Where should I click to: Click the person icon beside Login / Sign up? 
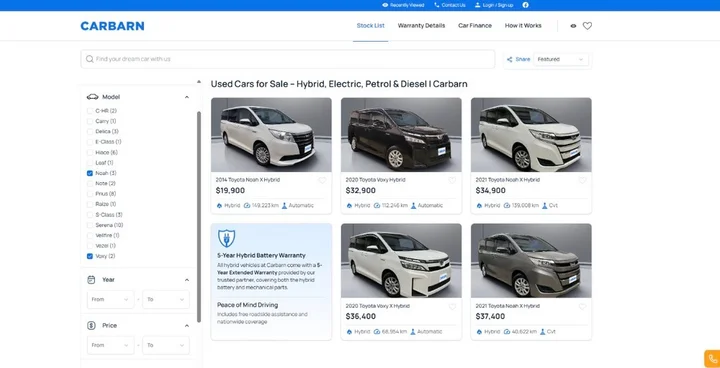point(478,5)
